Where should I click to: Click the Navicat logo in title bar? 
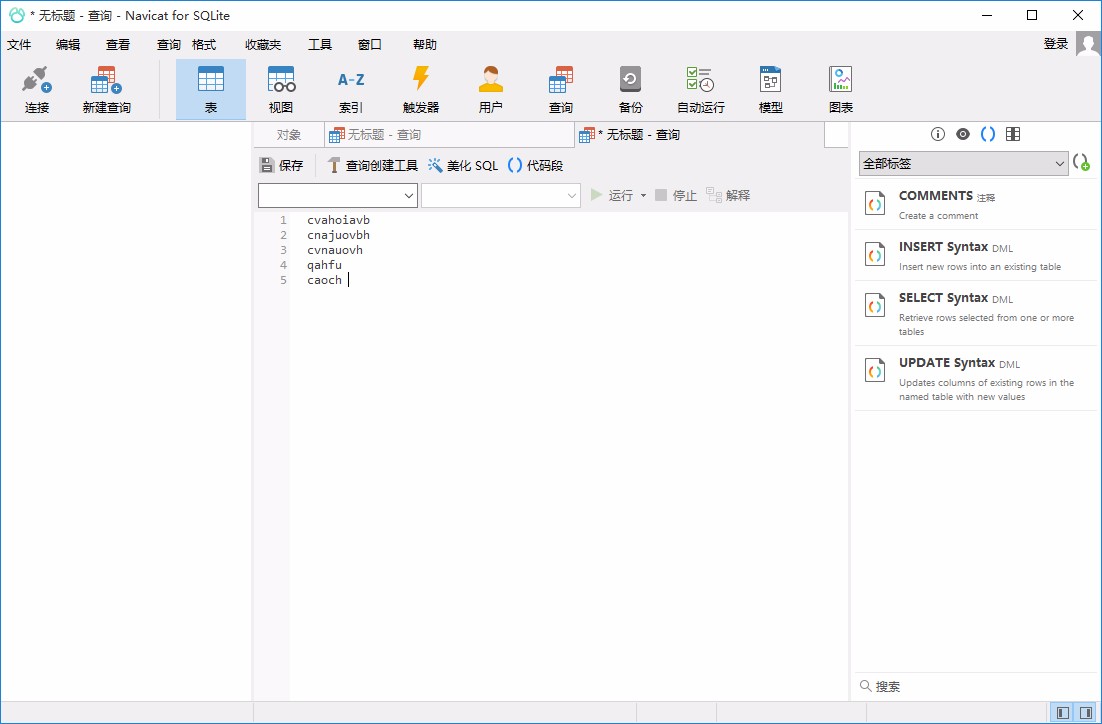coord(16,15)
